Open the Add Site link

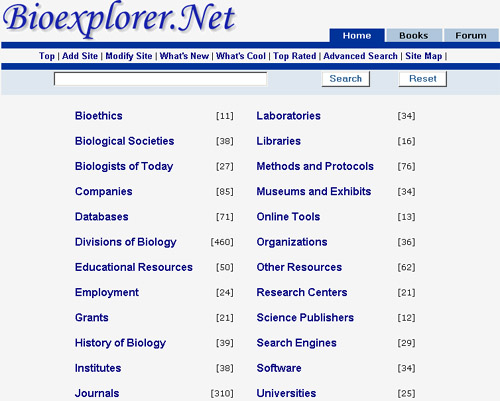tap(80, 56)
